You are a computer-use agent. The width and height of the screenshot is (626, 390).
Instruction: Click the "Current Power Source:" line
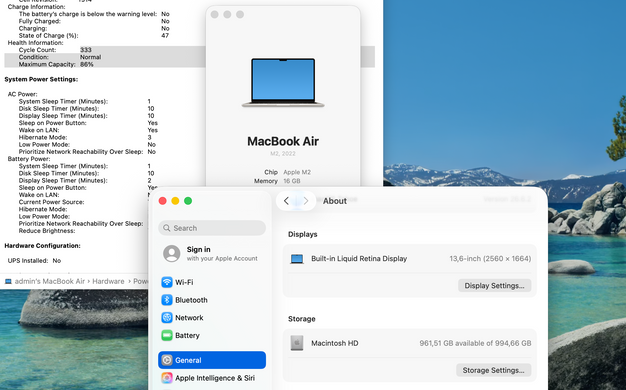point(52,202)
